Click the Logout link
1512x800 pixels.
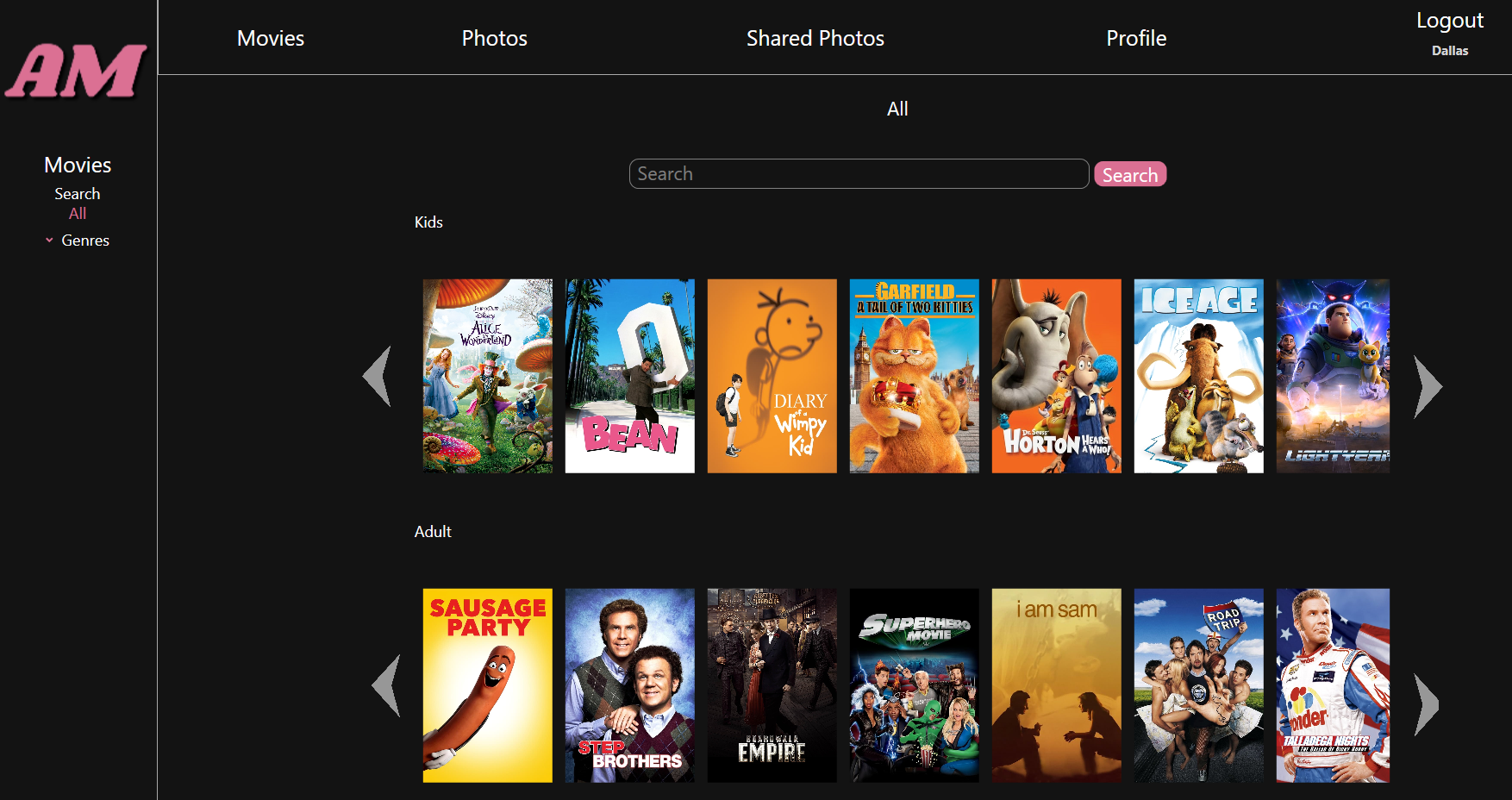click(x=1449, y=21)
